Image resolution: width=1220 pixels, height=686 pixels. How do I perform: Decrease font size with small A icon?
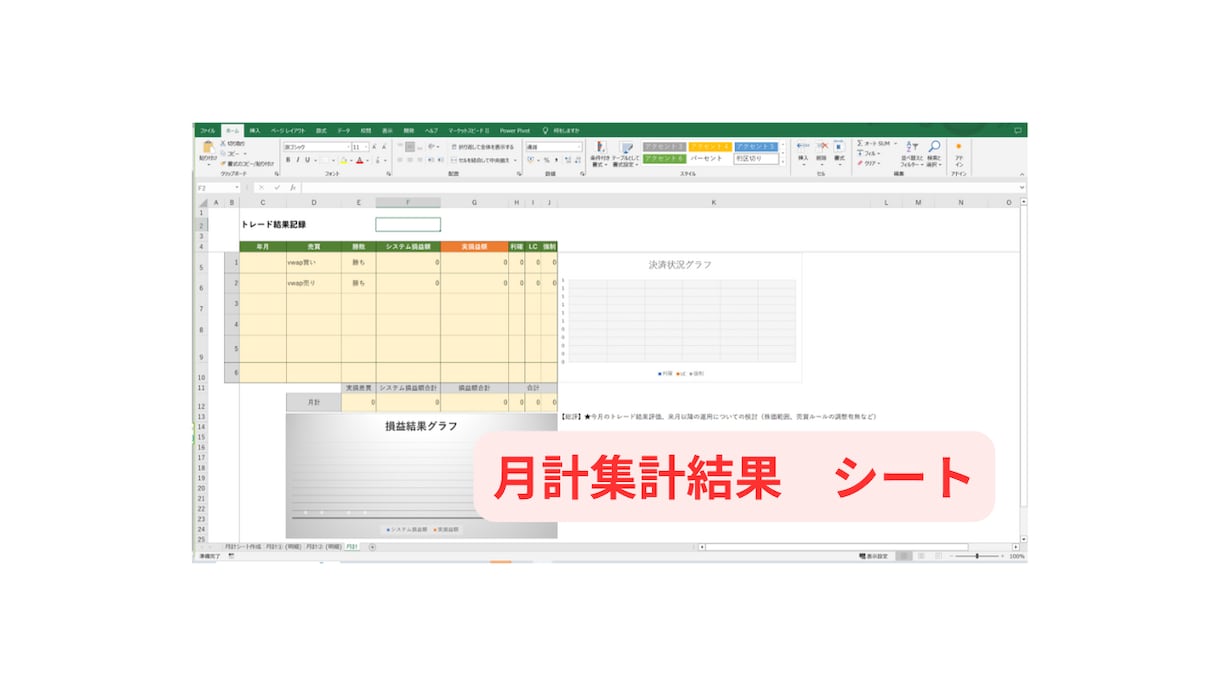[x=384, y=147]
